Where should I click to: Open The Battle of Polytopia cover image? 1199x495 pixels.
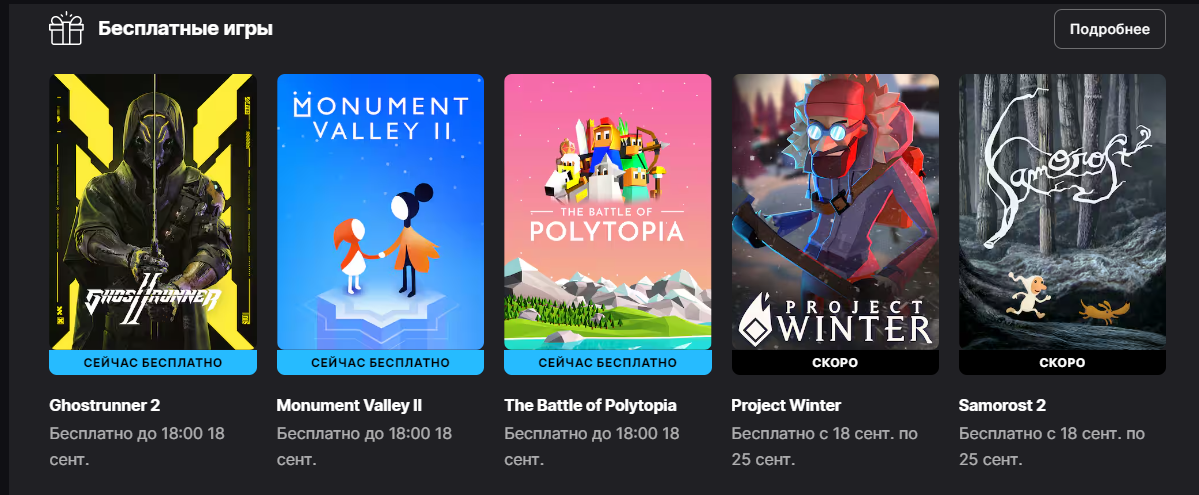608,212
